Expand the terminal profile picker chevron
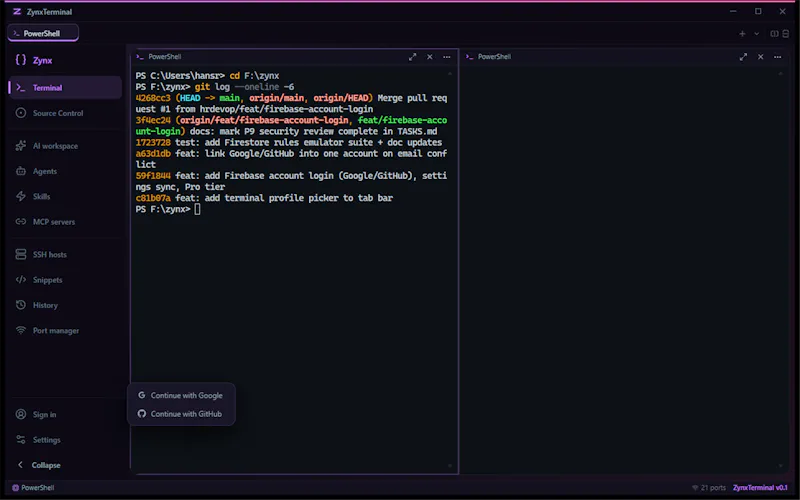The width and height of the screenshot is (800, 500). (757, 34)
